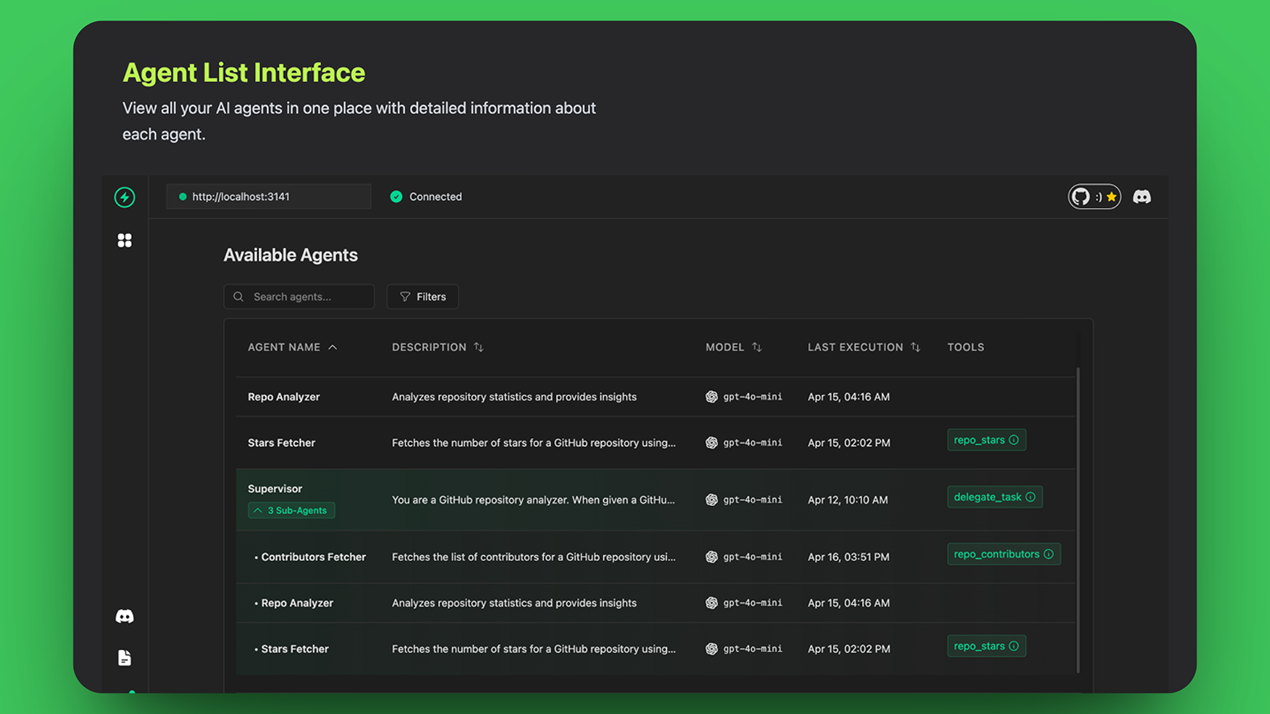This screenshot has width=1270, height=714.
Task: Click the delegate_task tool badge
Action: point(994,497)
